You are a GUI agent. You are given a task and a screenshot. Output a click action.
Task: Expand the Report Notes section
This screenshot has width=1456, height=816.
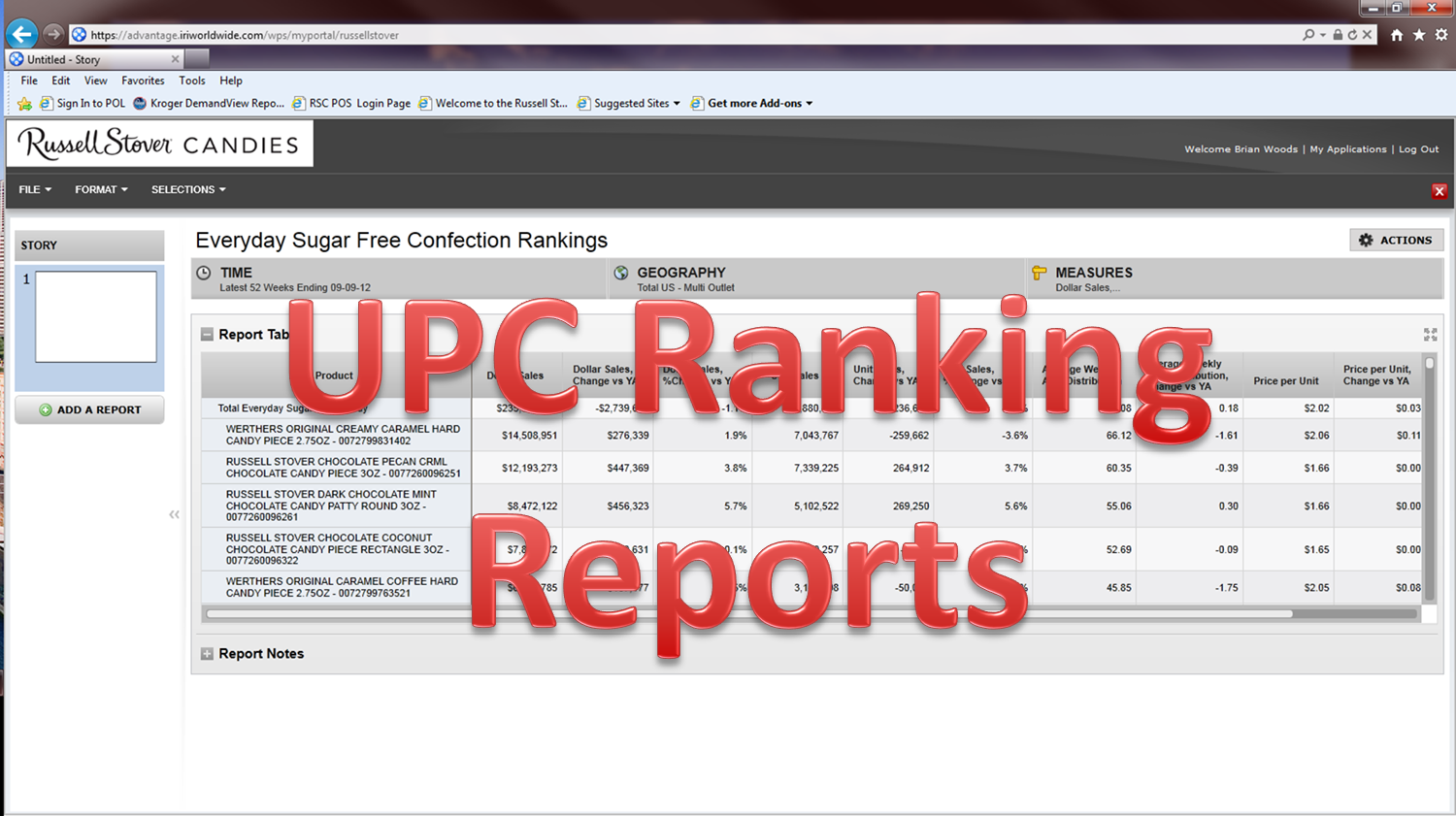207,654
